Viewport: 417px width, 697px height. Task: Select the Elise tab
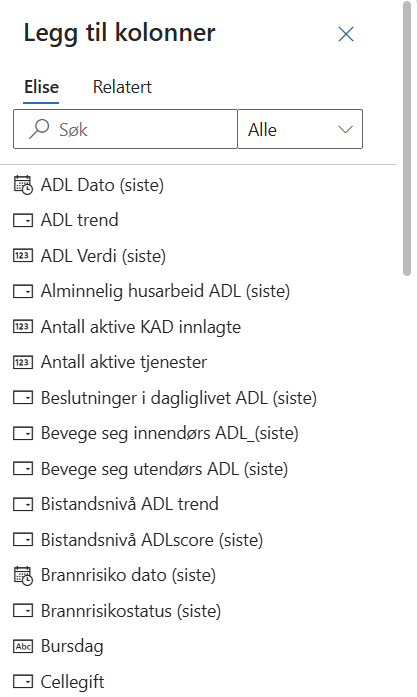(x=41, y=87)
